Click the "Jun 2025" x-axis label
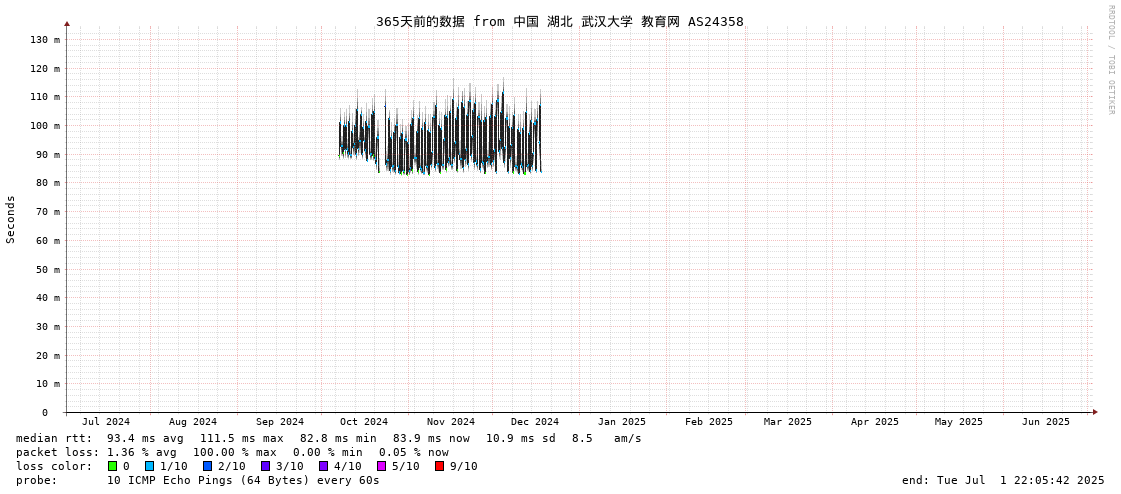1121x494 pixels. click(x=1046, y=422)
